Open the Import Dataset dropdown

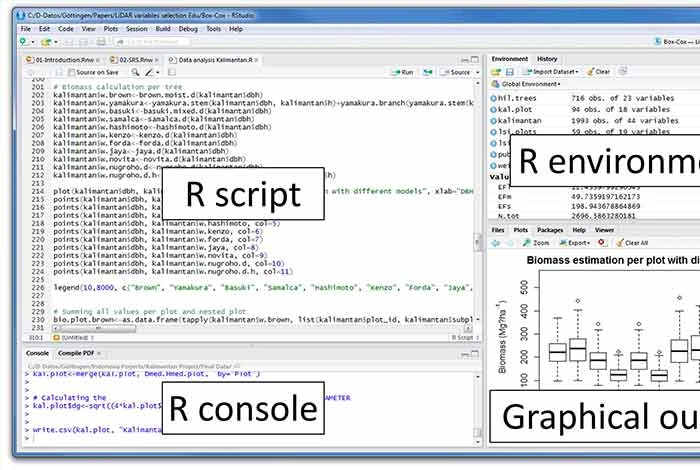point(552,72)
